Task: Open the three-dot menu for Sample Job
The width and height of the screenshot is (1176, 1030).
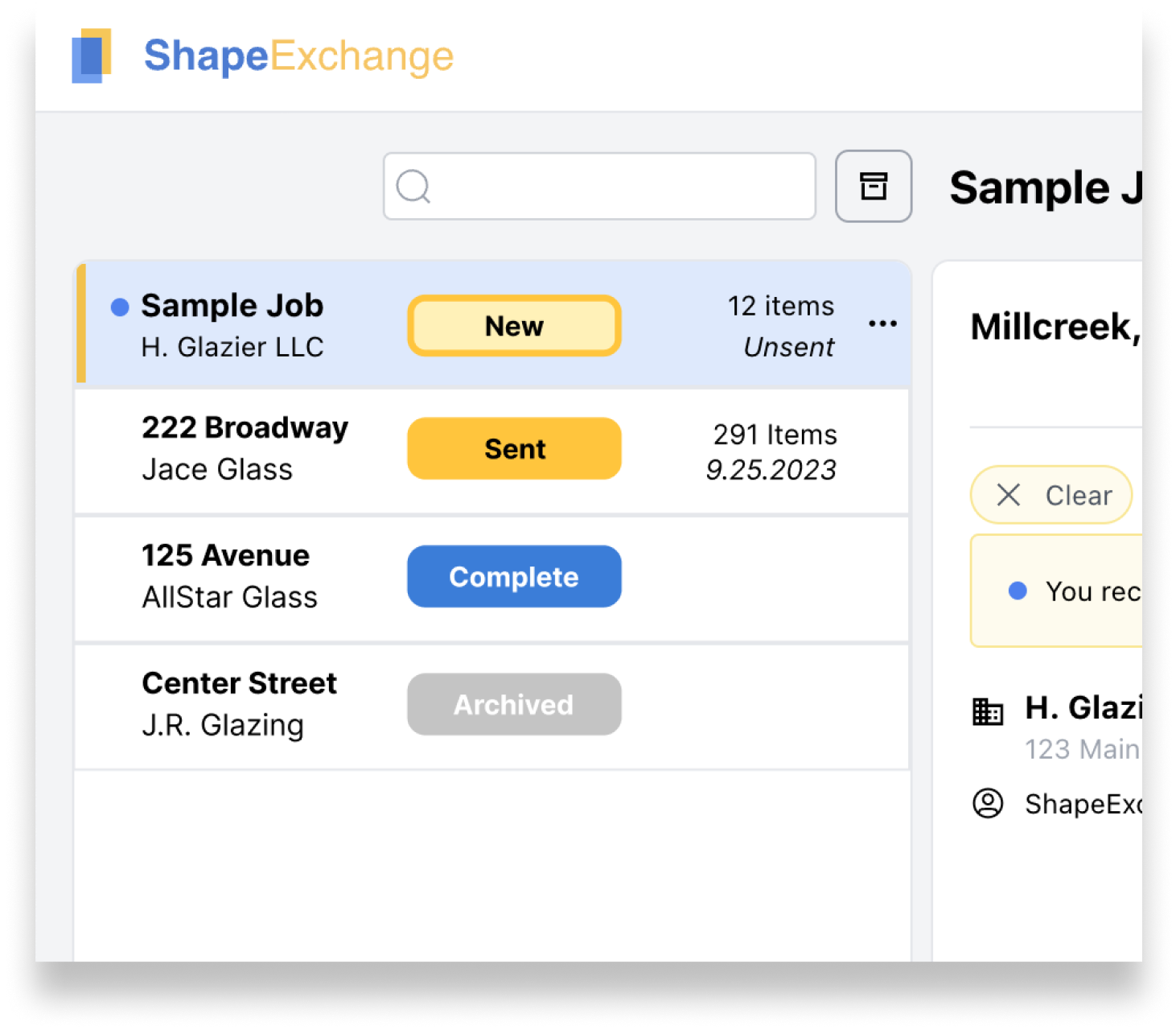Action: coord(882,324)
